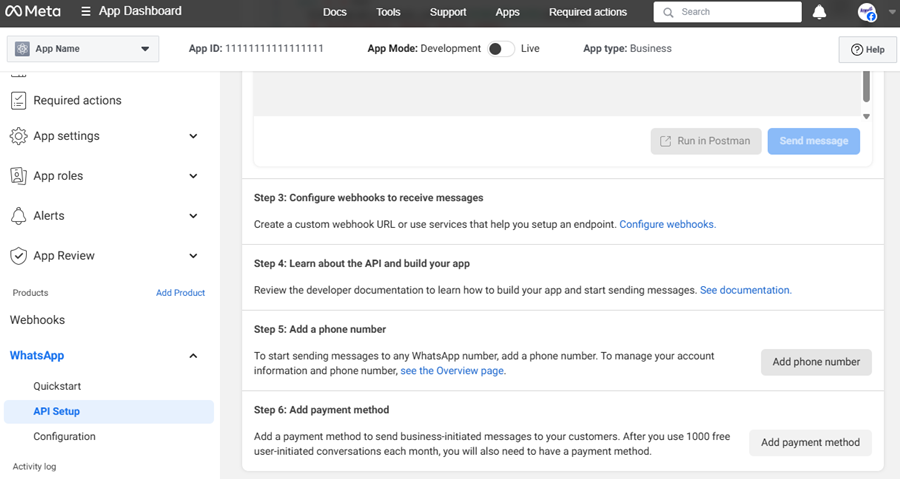900x479 pixels.
Task: Open the dropdown arrow next to the avatar
Action: tap(892, 11)
